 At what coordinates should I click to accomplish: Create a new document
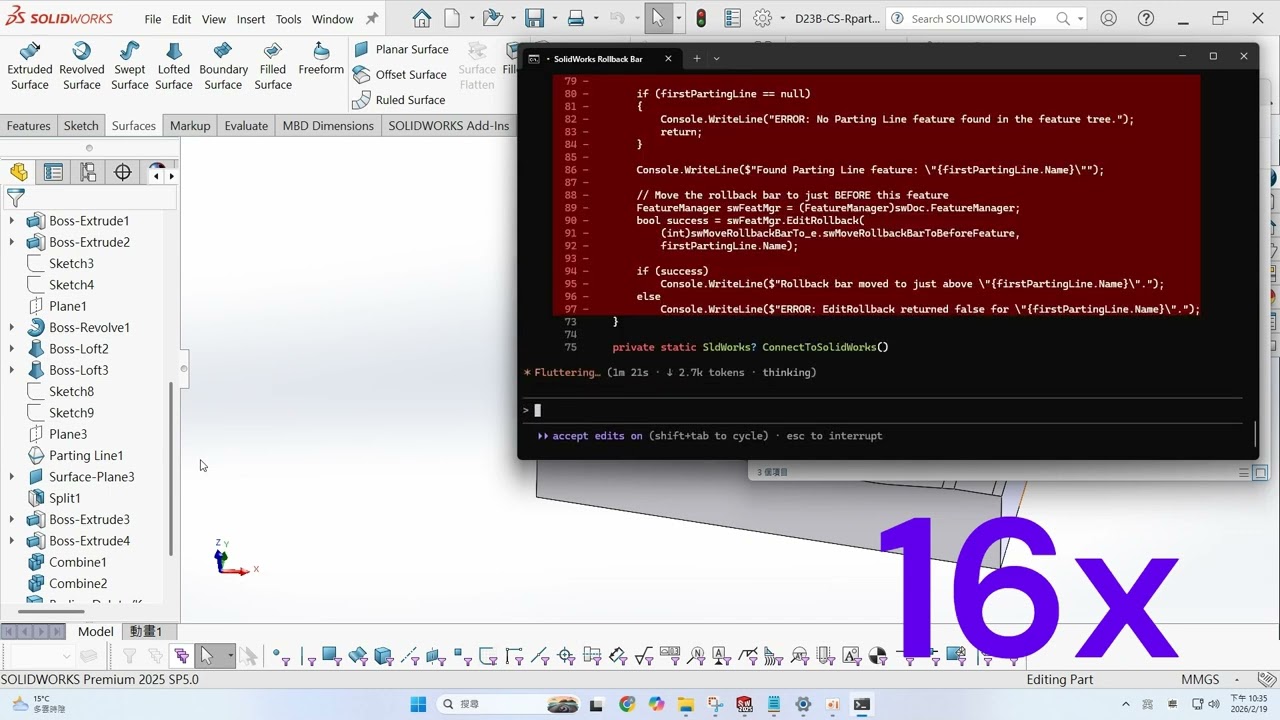(453, 18)
